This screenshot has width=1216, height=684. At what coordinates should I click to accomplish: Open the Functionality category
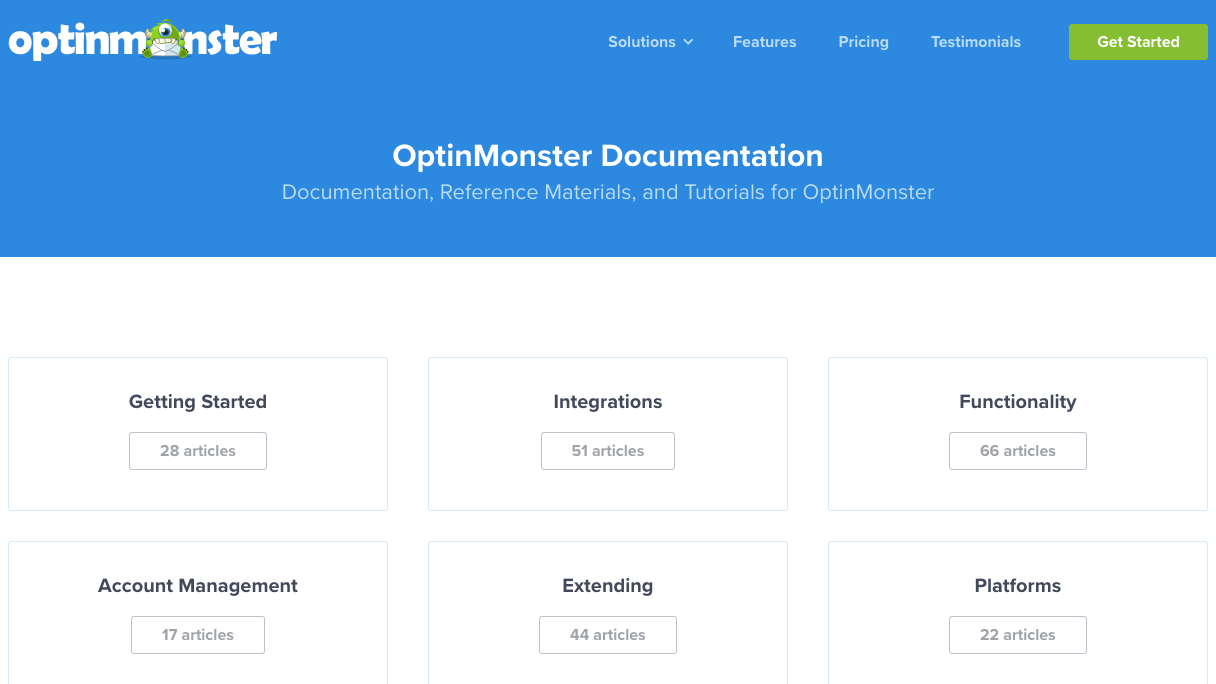click(x=1018, y=402)
